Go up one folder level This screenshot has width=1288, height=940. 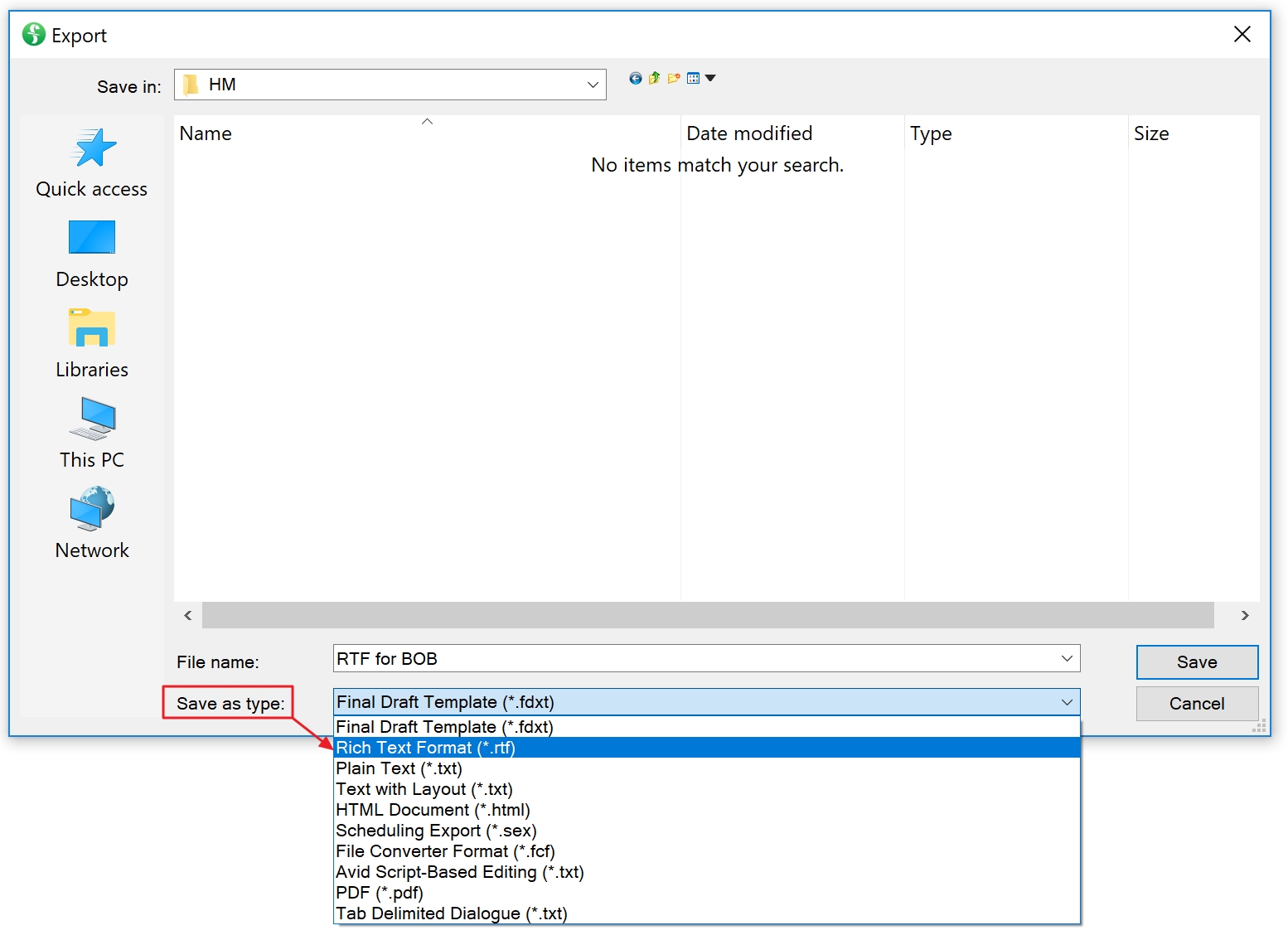point(655,78)
